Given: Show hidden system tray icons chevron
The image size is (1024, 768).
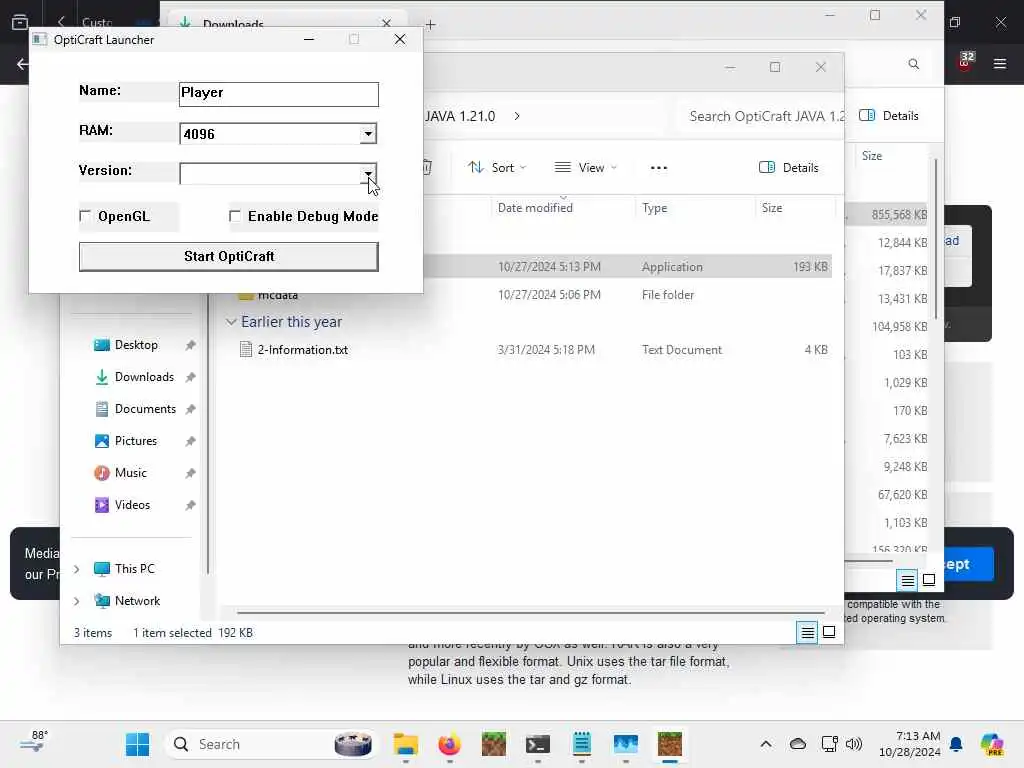Looking at the screenshot, I should [766, 744].
